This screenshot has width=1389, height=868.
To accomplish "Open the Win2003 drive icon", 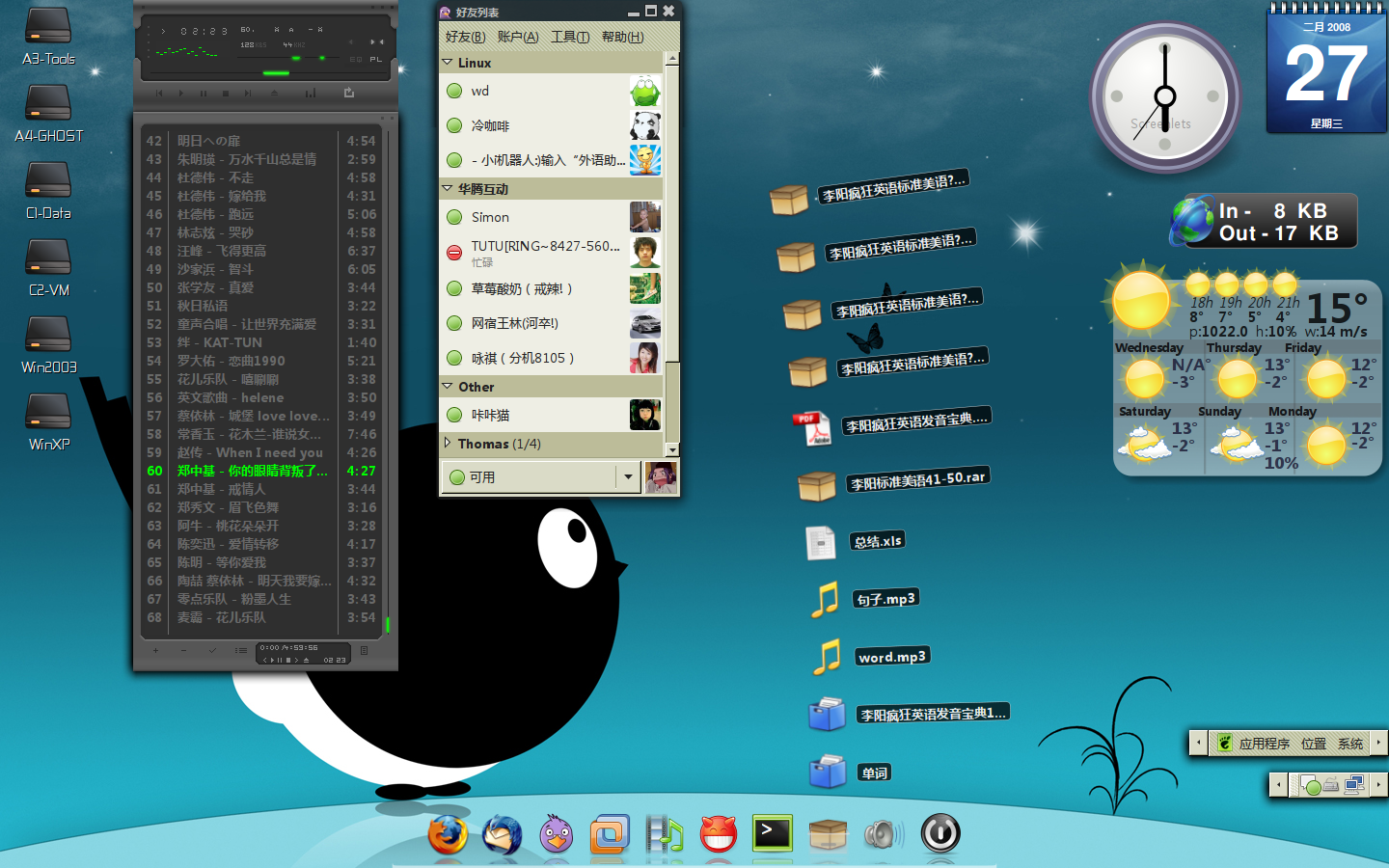I will click(x=48, y=344).
